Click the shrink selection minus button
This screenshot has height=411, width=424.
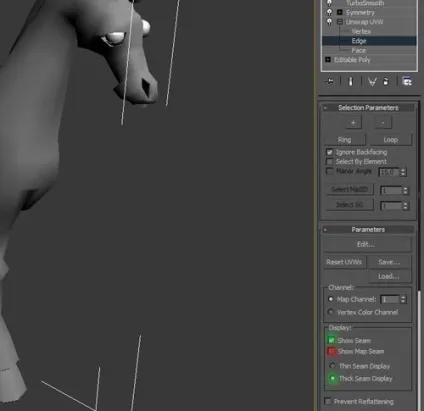(383, 123)
